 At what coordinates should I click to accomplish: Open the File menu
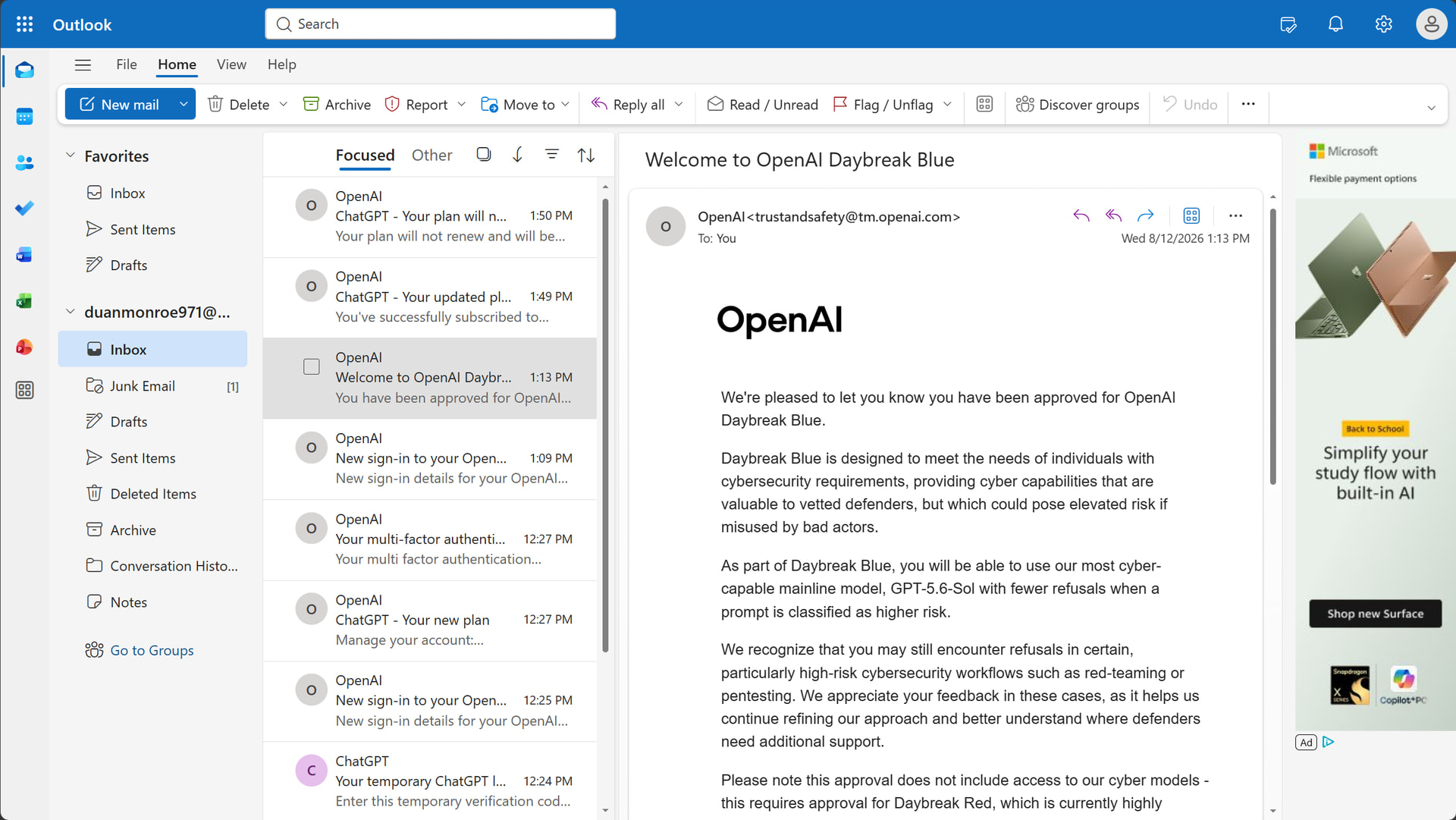127,64
